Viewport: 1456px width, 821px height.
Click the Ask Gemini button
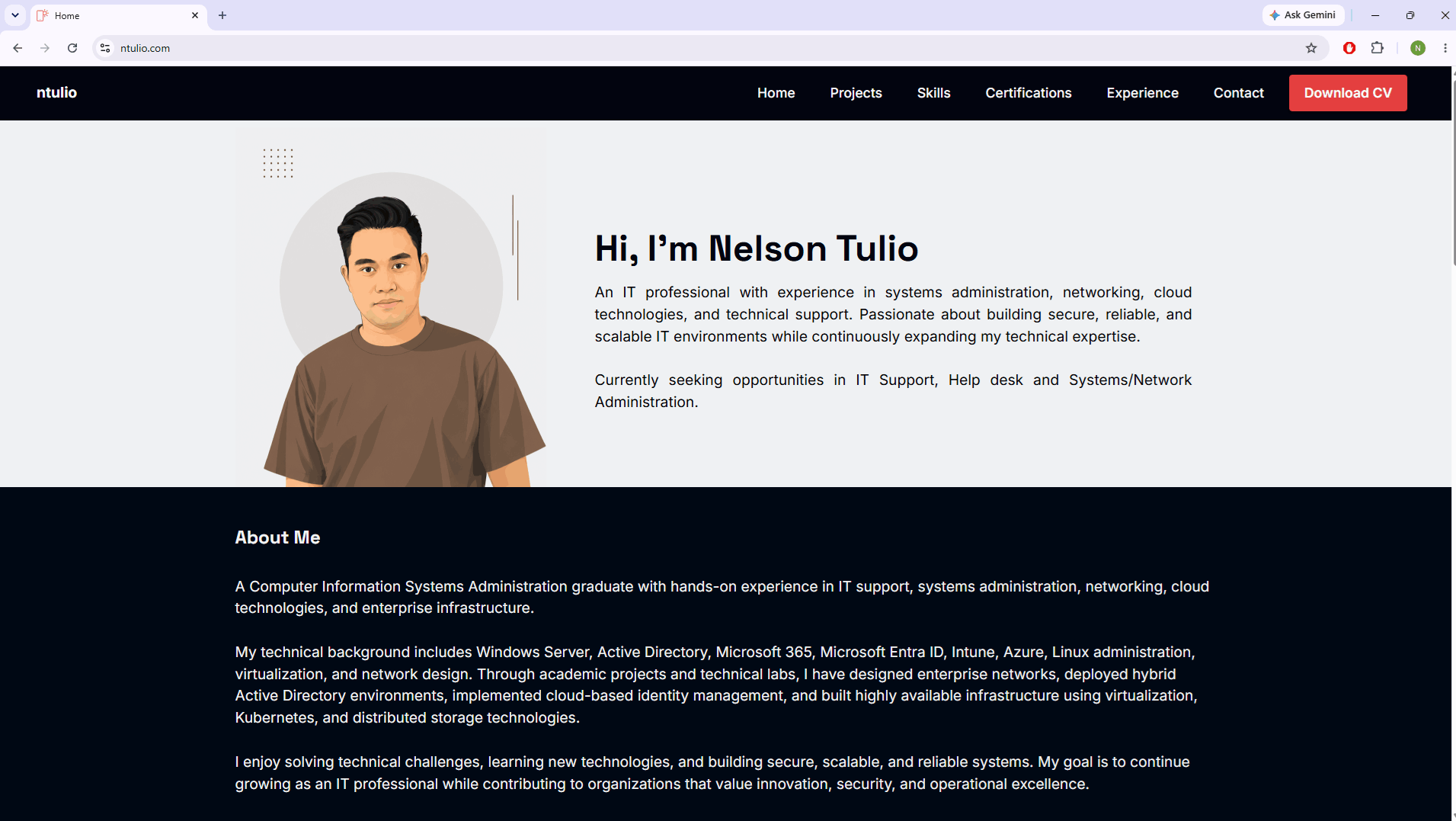click(1303, 15)
